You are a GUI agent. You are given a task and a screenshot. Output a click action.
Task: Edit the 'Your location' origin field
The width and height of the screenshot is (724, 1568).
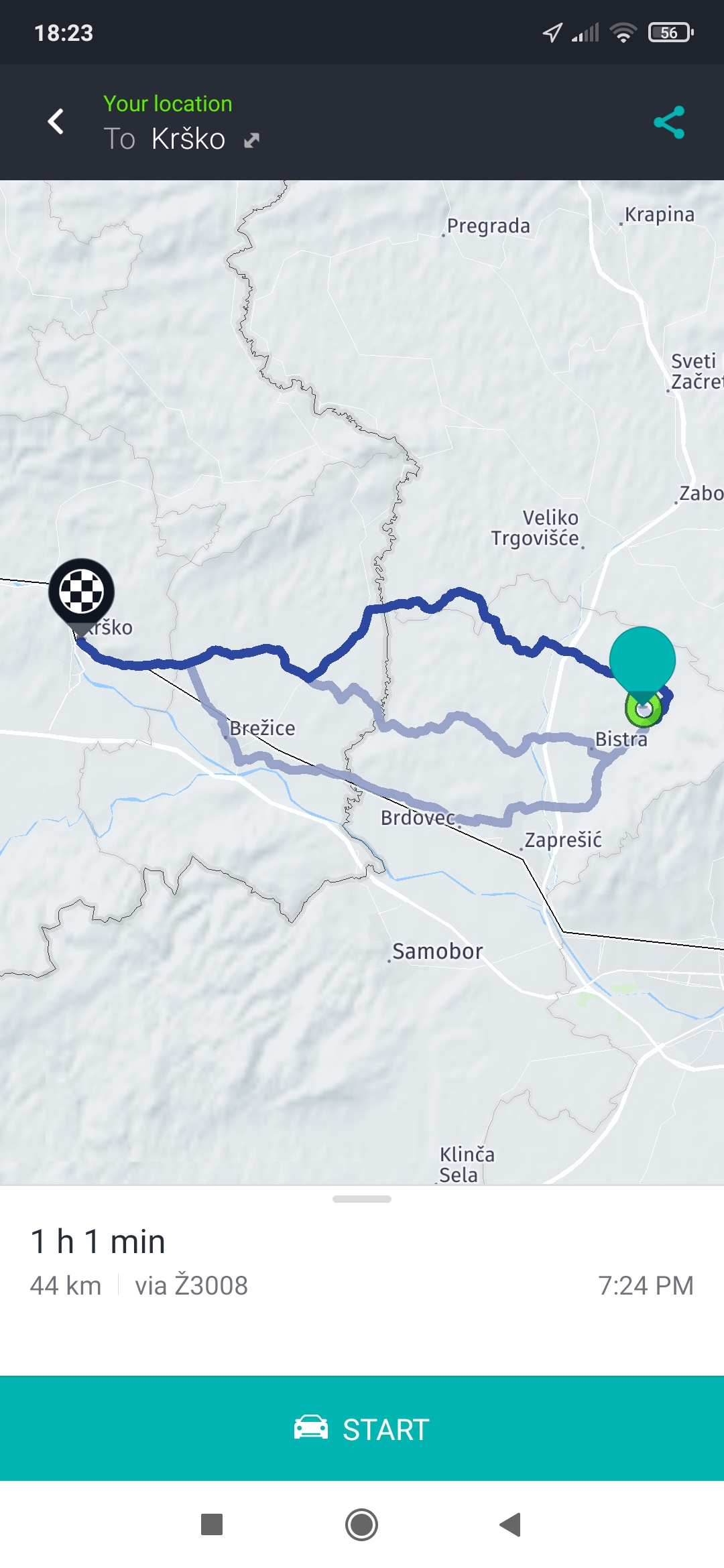[x=168, y=104]
